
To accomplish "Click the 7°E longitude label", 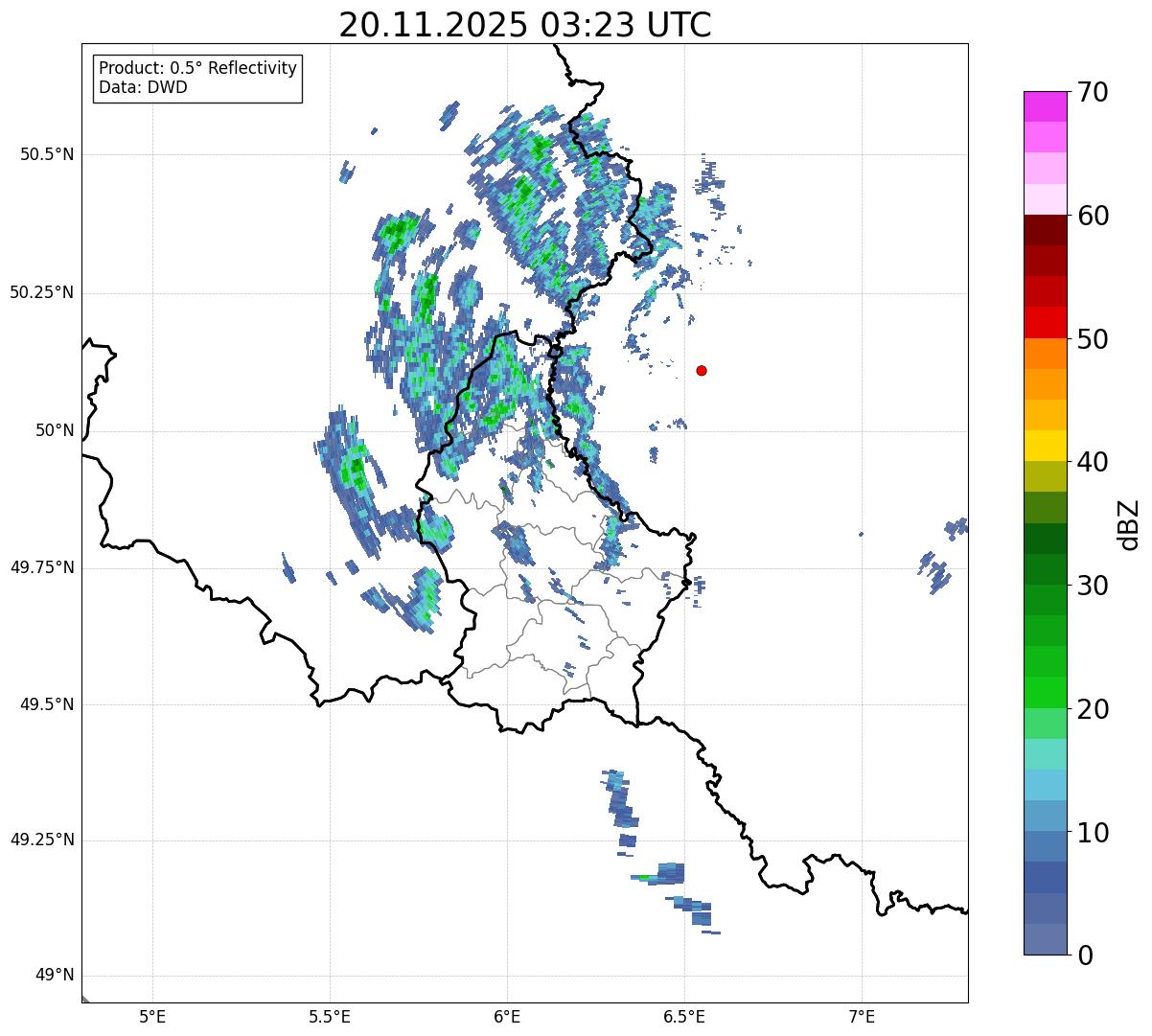I will 862,1018.
